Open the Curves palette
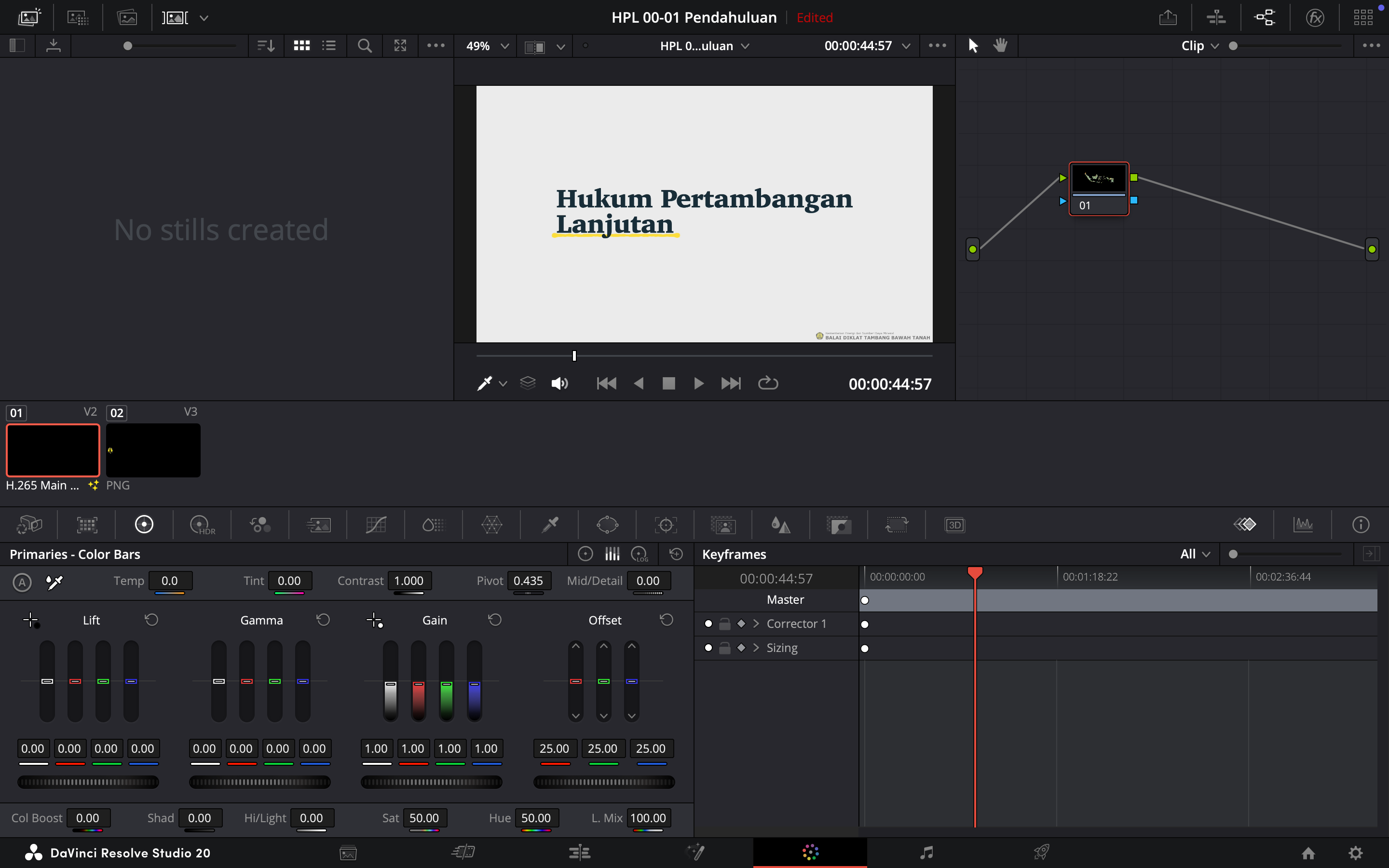Screen dimensions: 1389x868 (376, 525)
